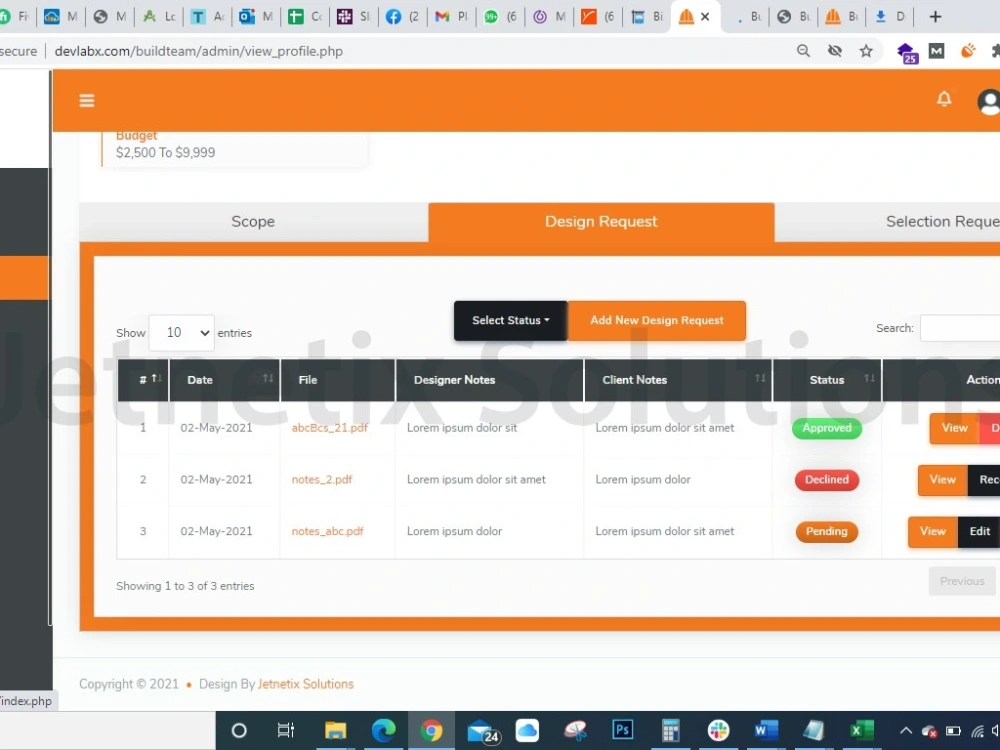The width and height of the screenshot is (1000, 750).
Task: Close the active browser tab
Action: (705, 17)
